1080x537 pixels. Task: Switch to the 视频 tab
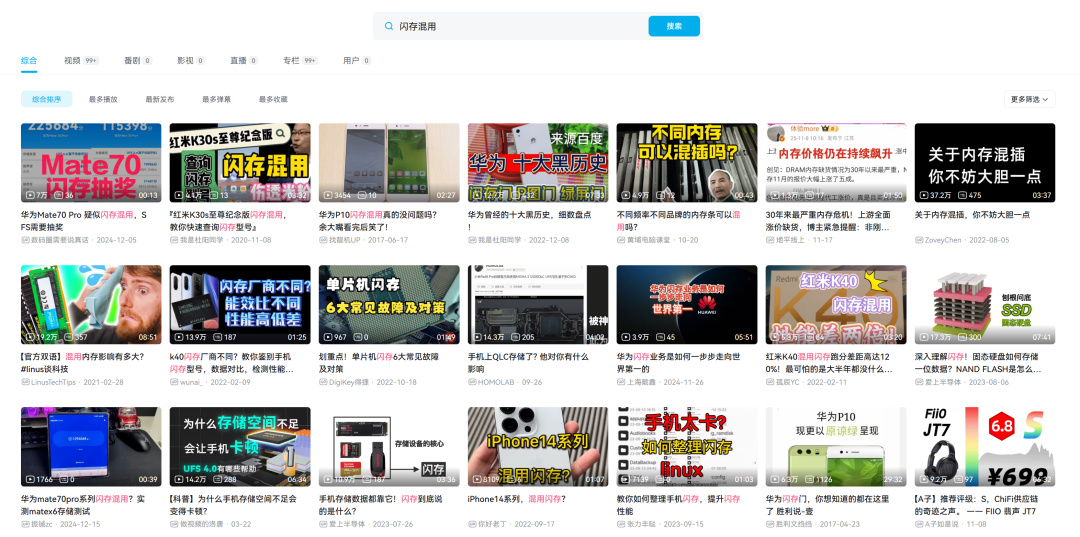pyautogui.click(x=81, y=61)
